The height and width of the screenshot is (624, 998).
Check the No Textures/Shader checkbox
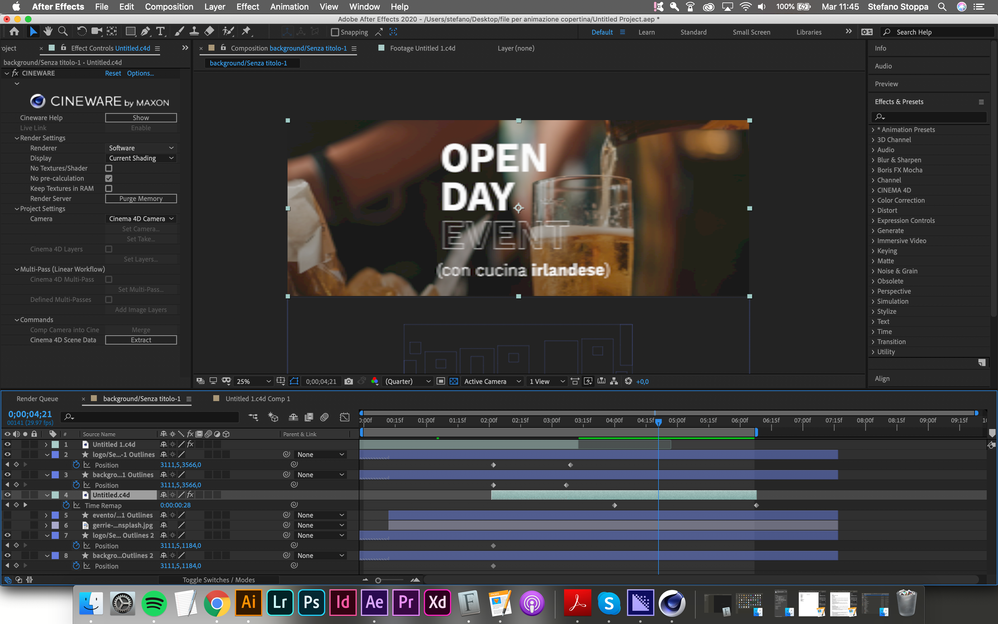click(x=109, y=168)
